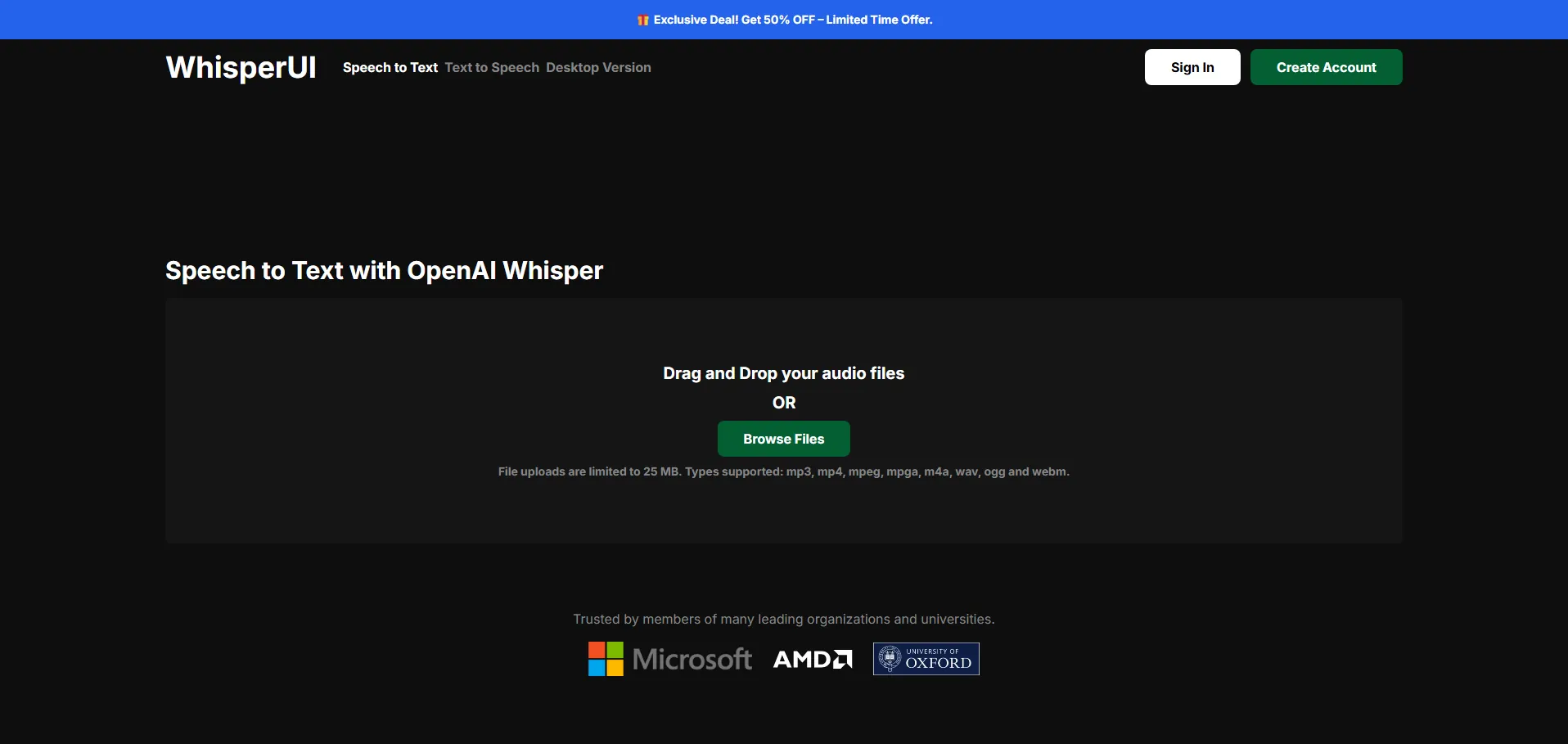Click the OXFORD wordmark in the logo

pos(938,663)
